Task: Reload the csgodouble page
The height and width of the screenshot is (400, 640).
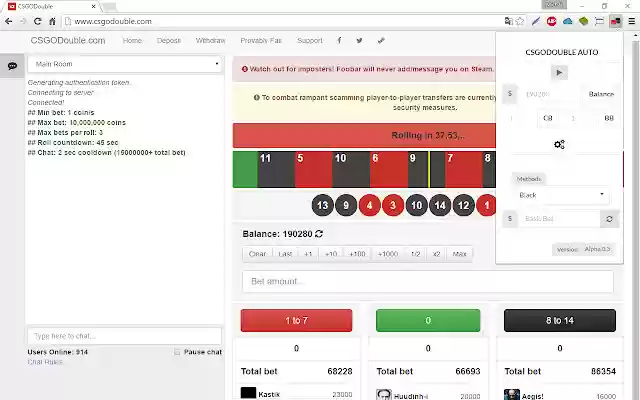Action: pyautogui.click(x=38, y=21)
